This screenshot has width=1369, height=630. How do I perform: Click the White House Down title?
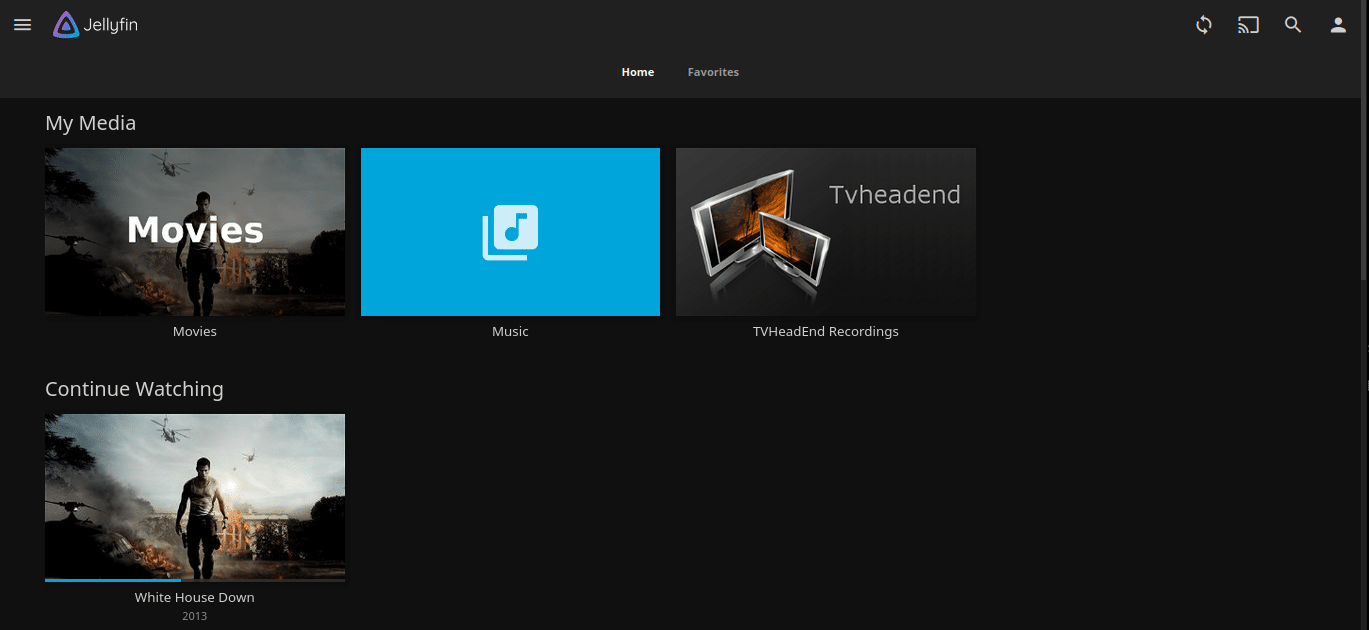pyautogui.click(x=195, y=597)
